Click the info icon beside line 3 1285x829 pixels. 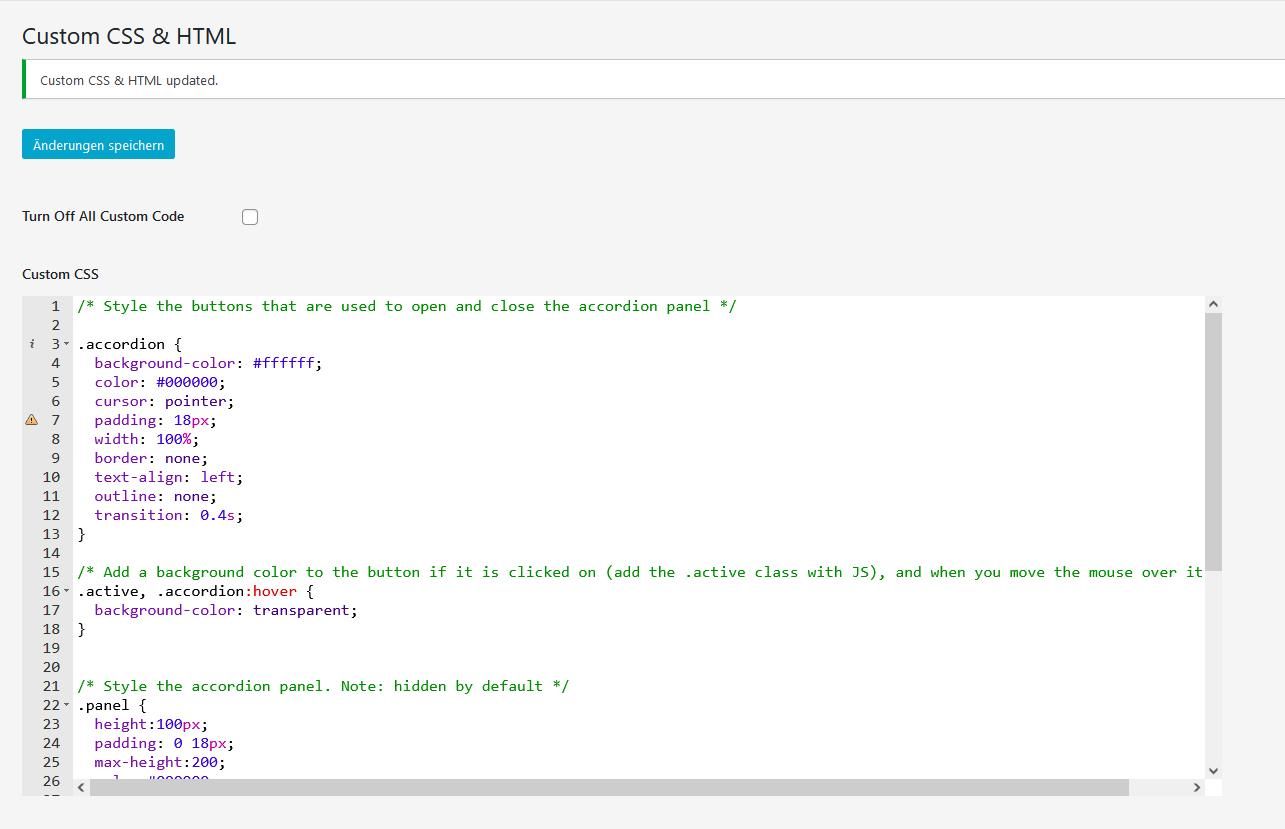32,344
